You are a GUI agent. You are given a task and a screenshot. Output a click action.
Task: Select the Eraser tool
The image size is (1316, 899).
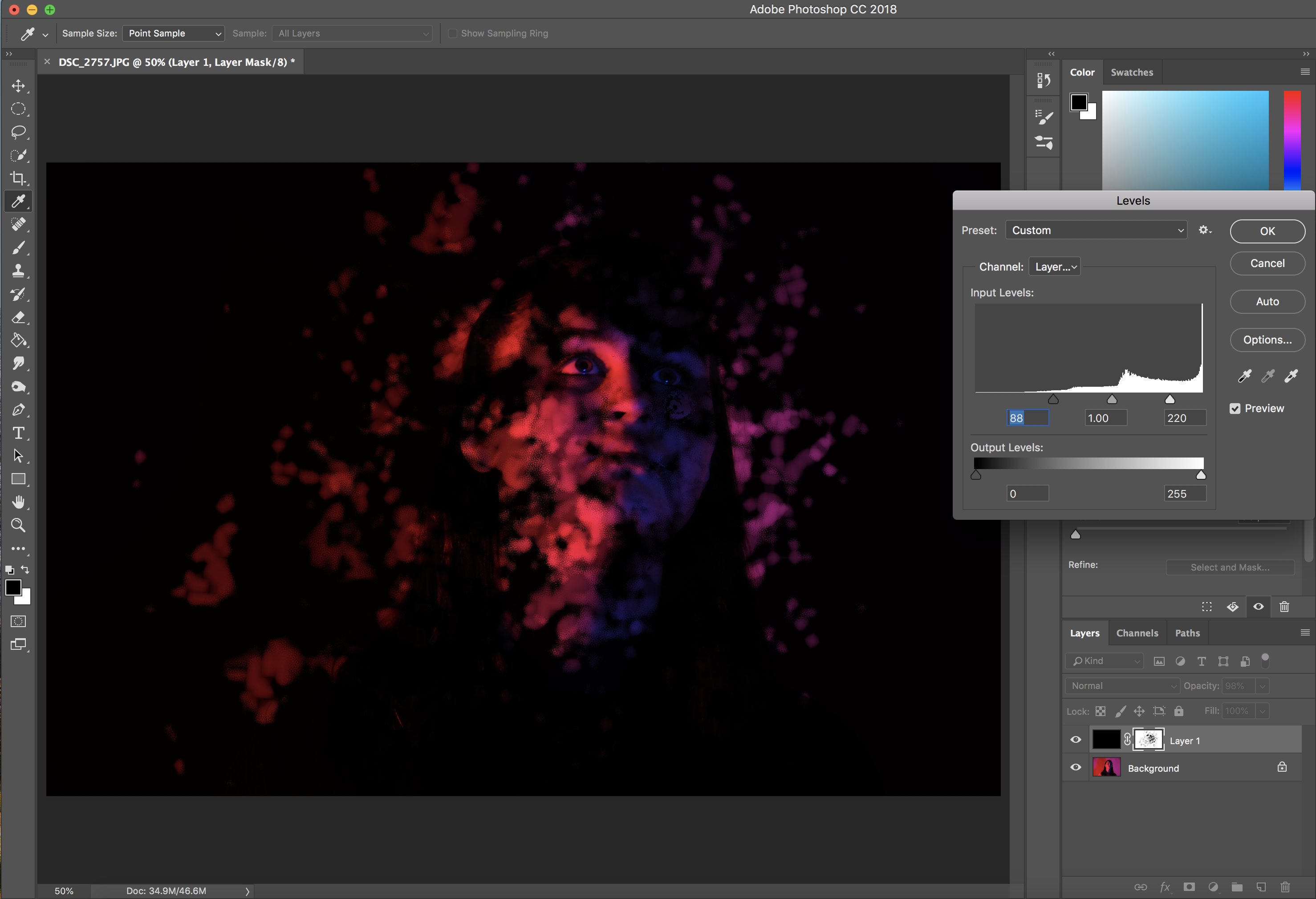(x=18, y=317)
